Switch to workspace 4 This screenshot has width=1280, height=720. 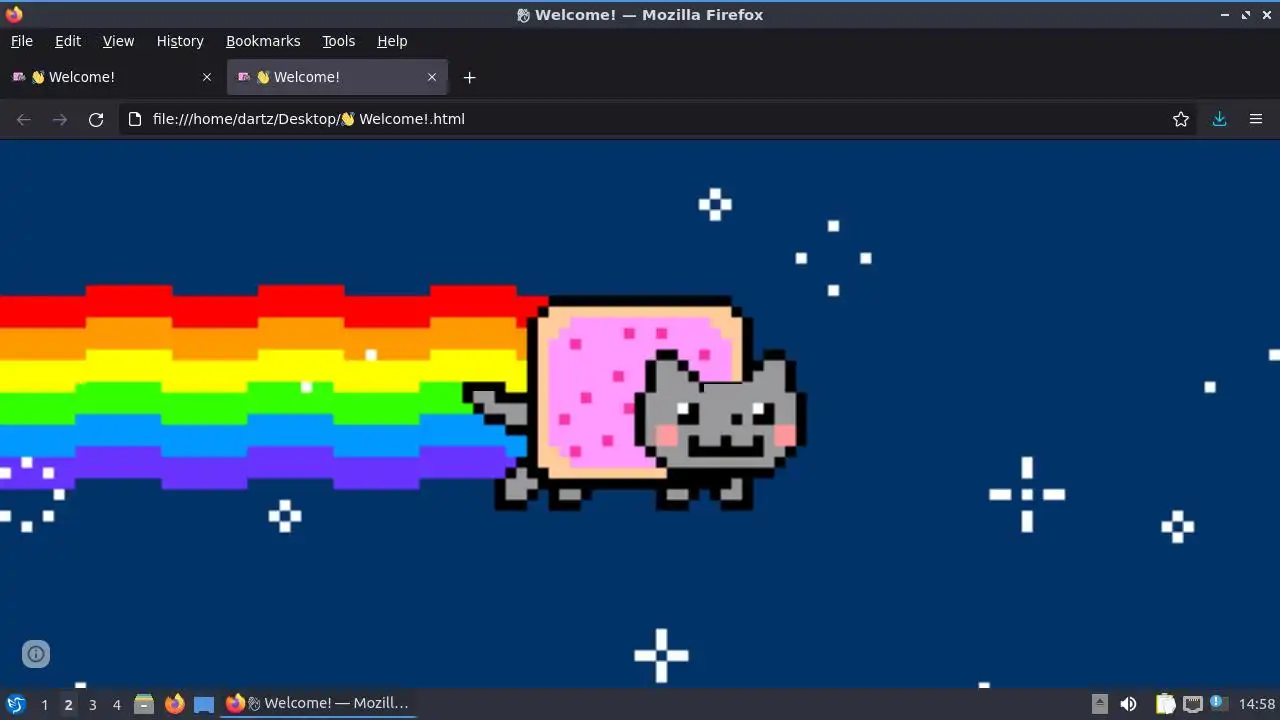pos(116,704)
